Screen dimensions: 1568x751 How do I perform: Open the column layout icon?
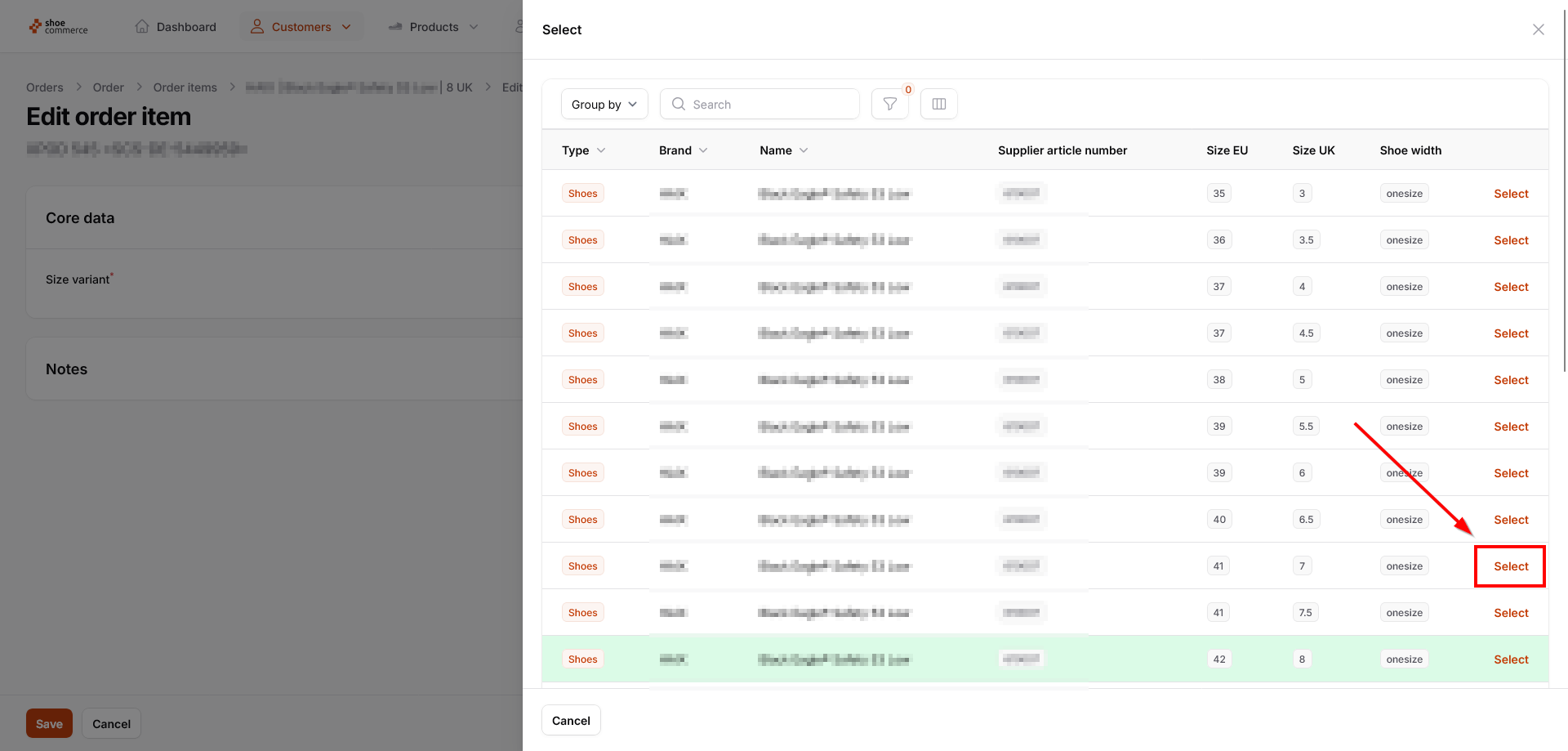pyautogui.click(x=938, y=104)
